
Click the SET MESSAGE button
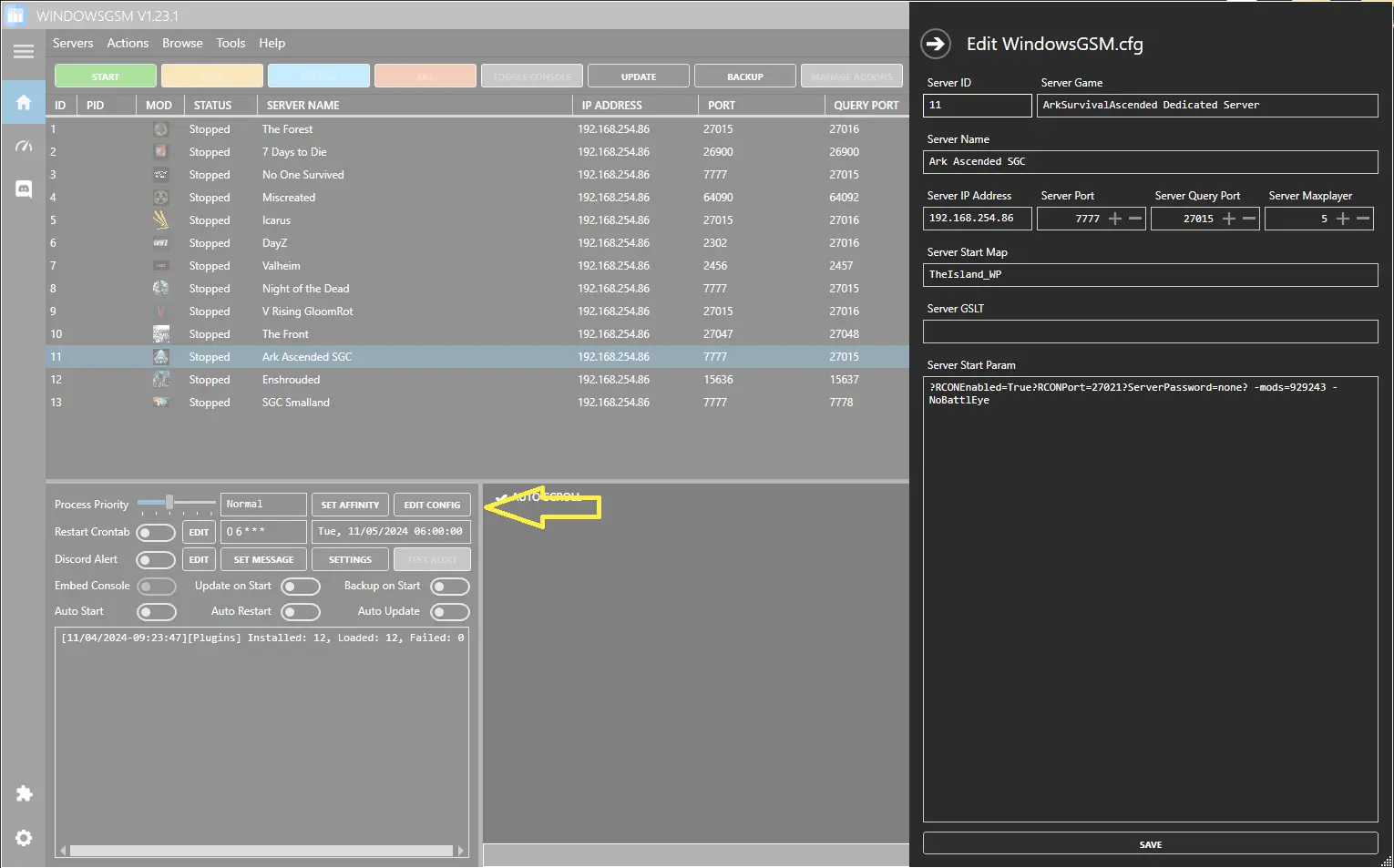coord(263,559)
